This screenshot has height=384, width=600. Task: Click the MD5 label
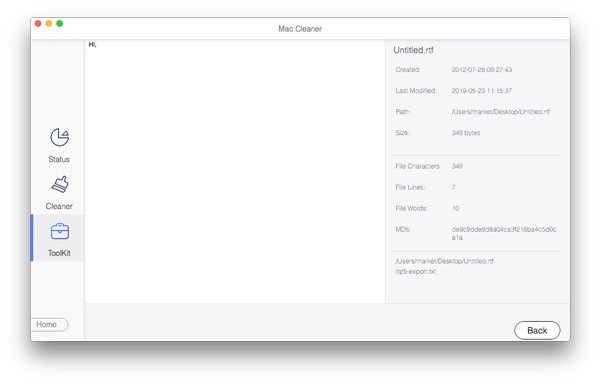coord(403,229)
